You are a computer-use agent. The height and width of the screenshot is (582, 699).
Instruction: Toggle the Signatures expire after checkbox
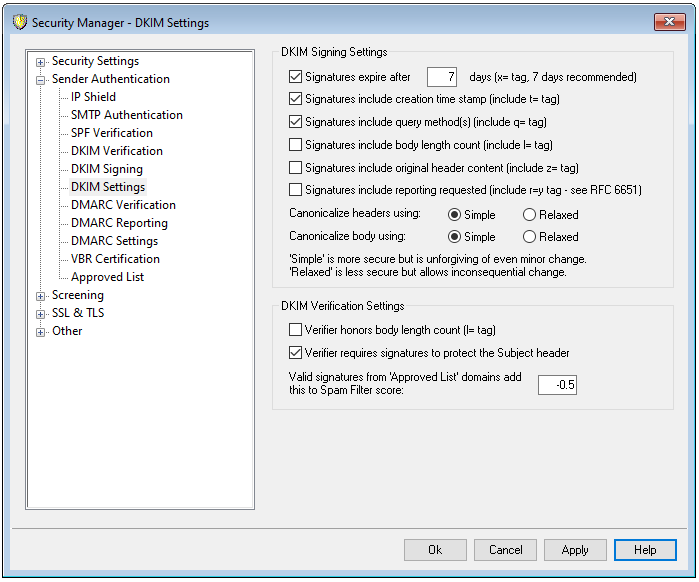point(295,77)
